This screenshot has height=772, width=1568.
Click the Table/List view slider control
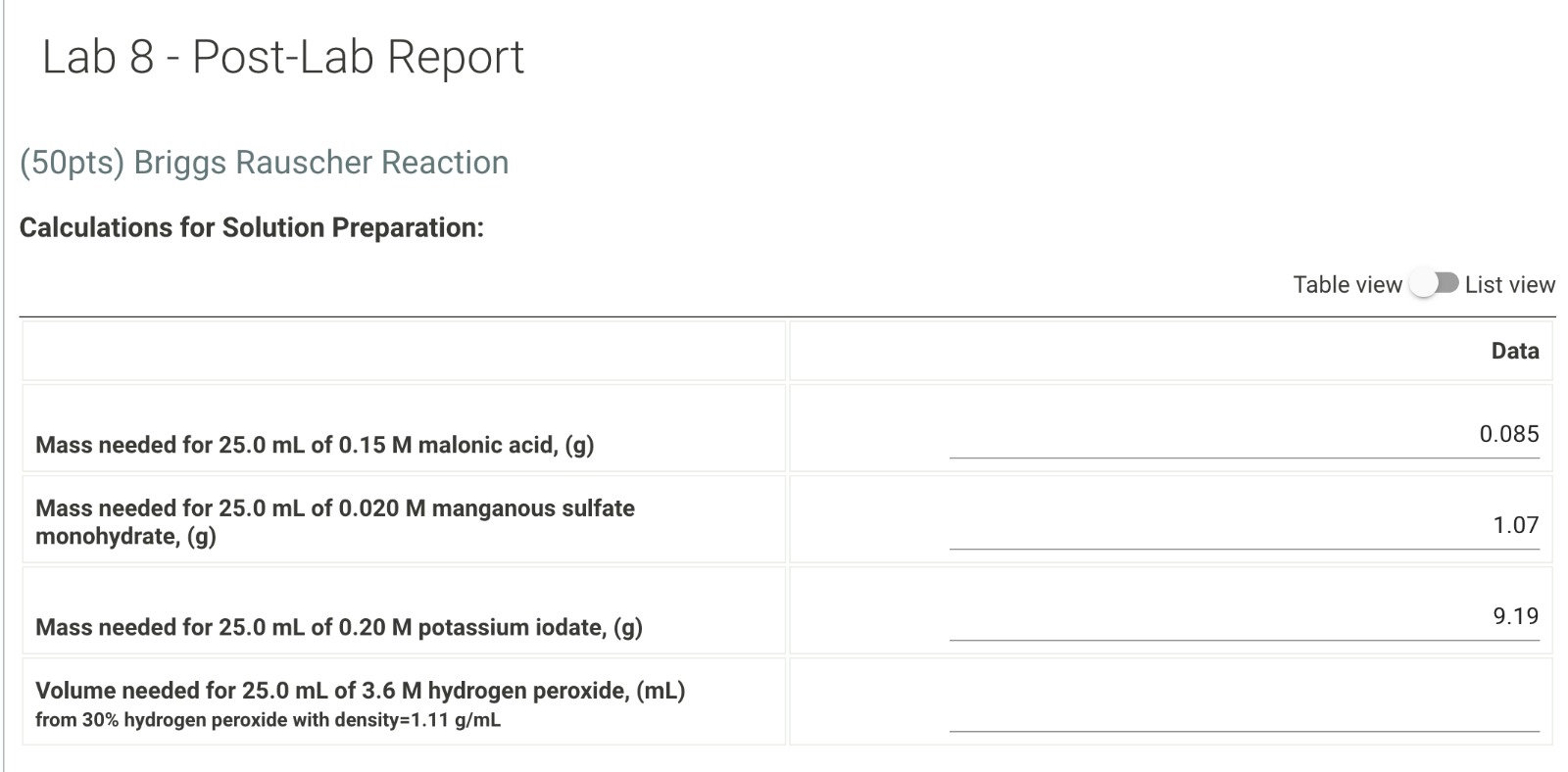(x=1434, y=284)
